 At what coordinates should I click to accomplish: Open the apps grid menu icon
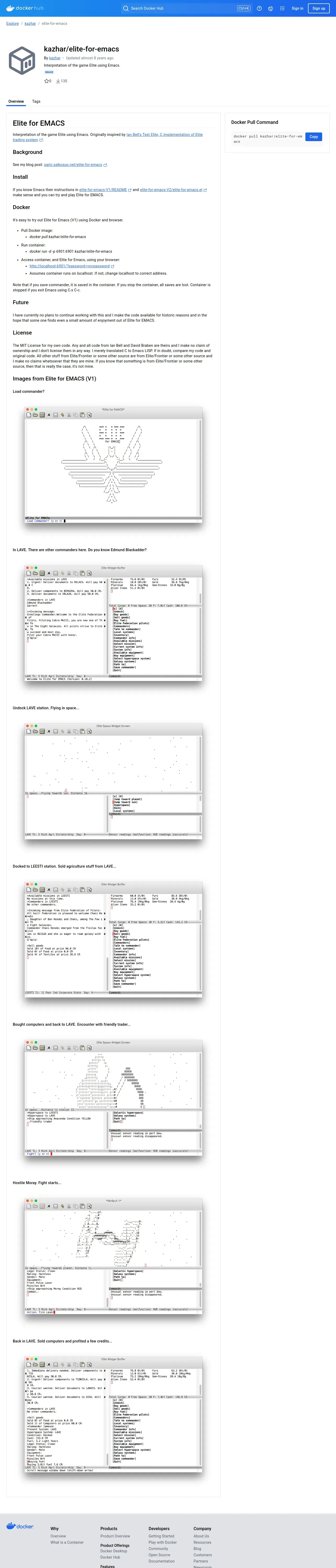tap(282, 9)
